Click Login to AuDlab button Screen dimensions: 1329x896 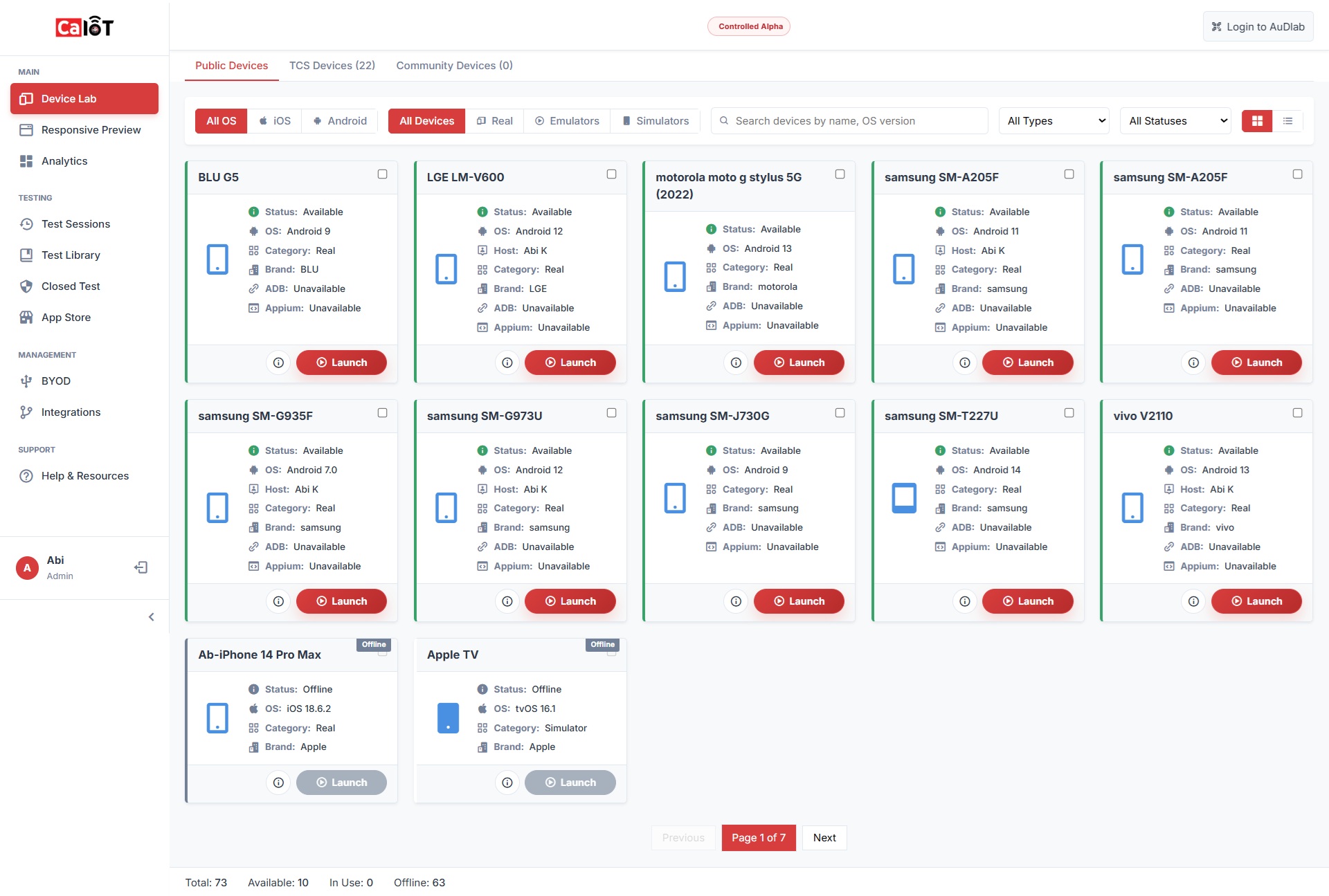coord(1258,27)
